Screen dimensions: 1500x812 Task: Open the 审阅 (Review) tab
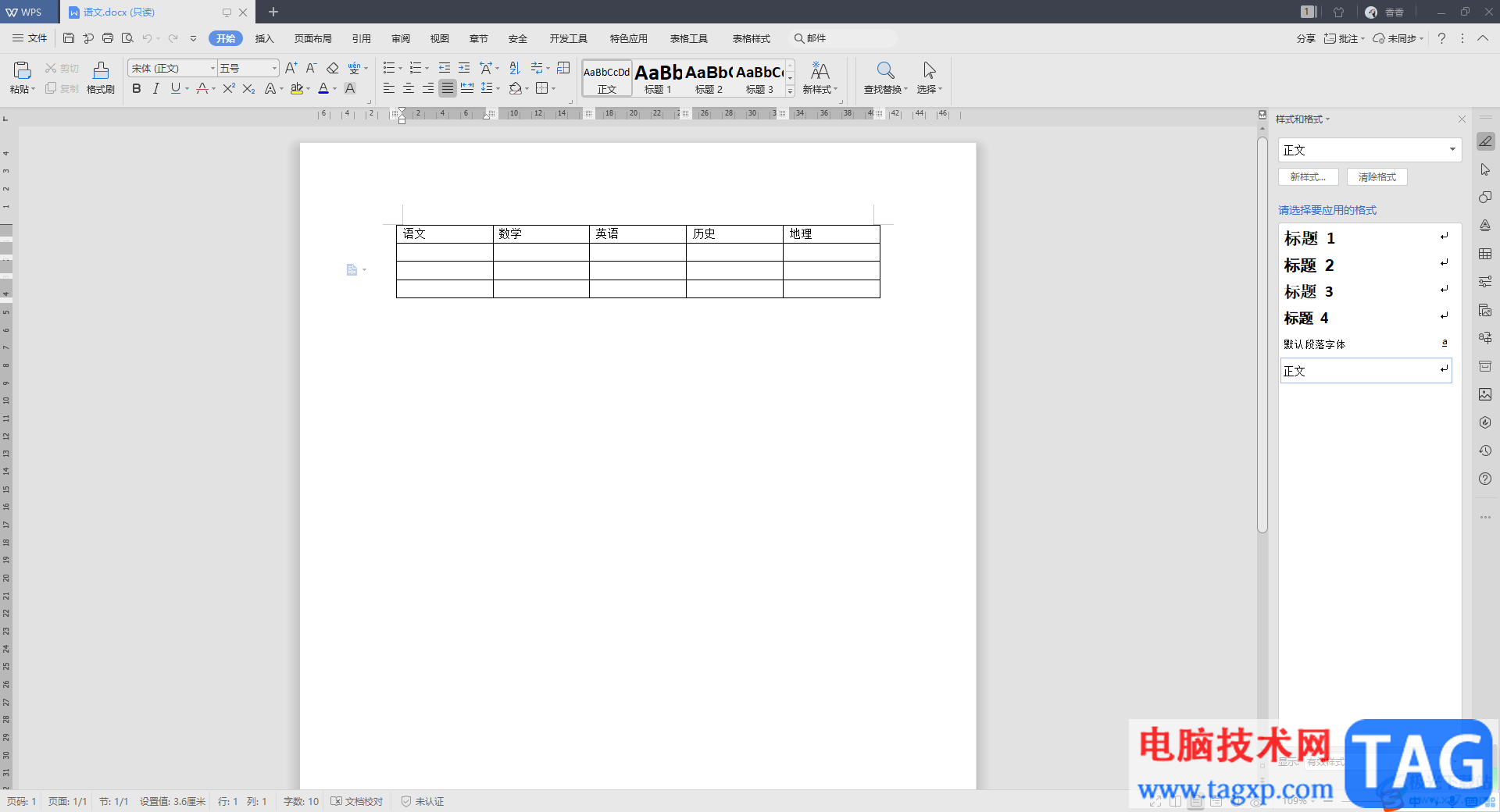pos(401,38)
